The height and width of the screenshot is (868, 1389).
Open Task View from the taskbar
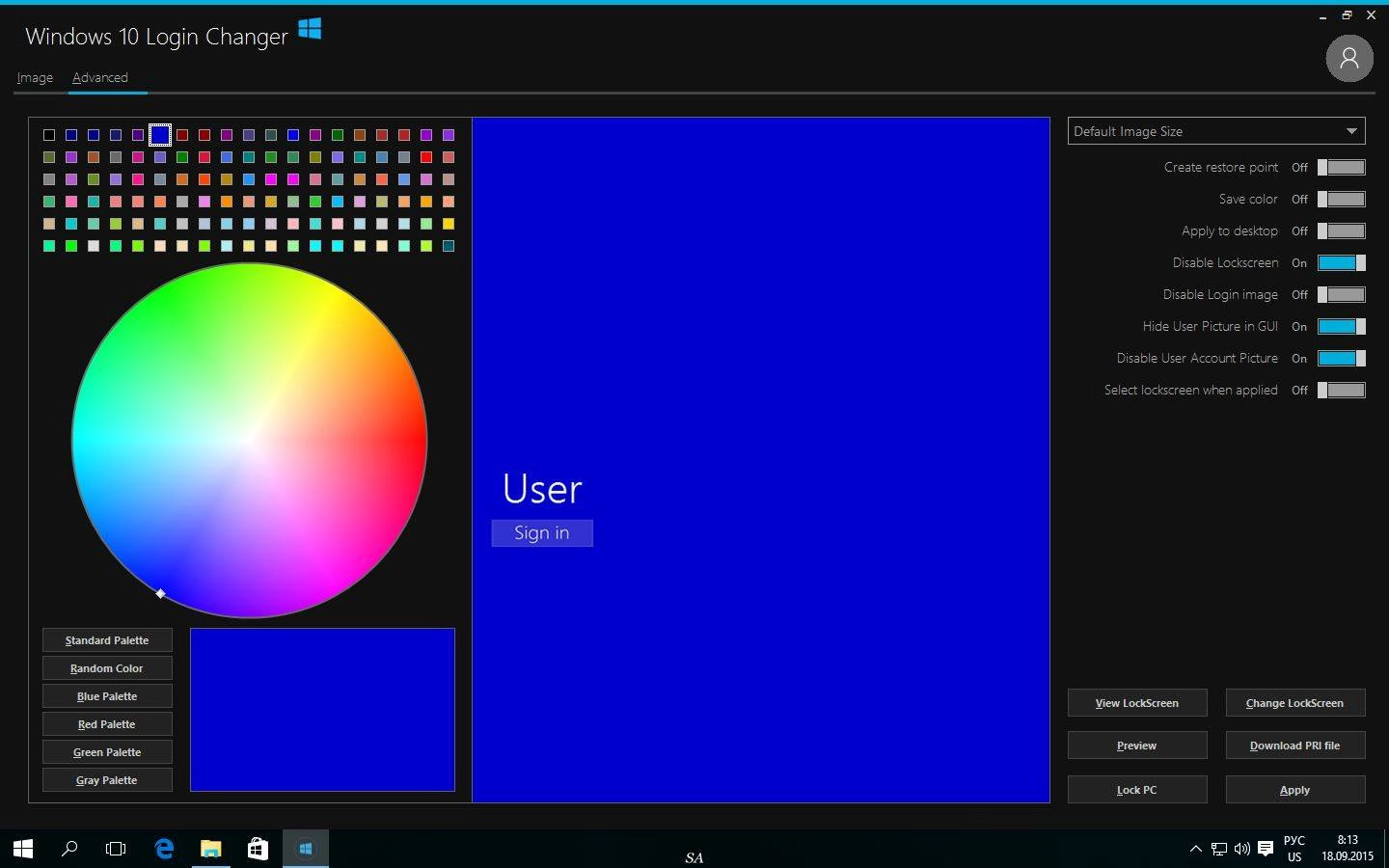pos(116,849)
